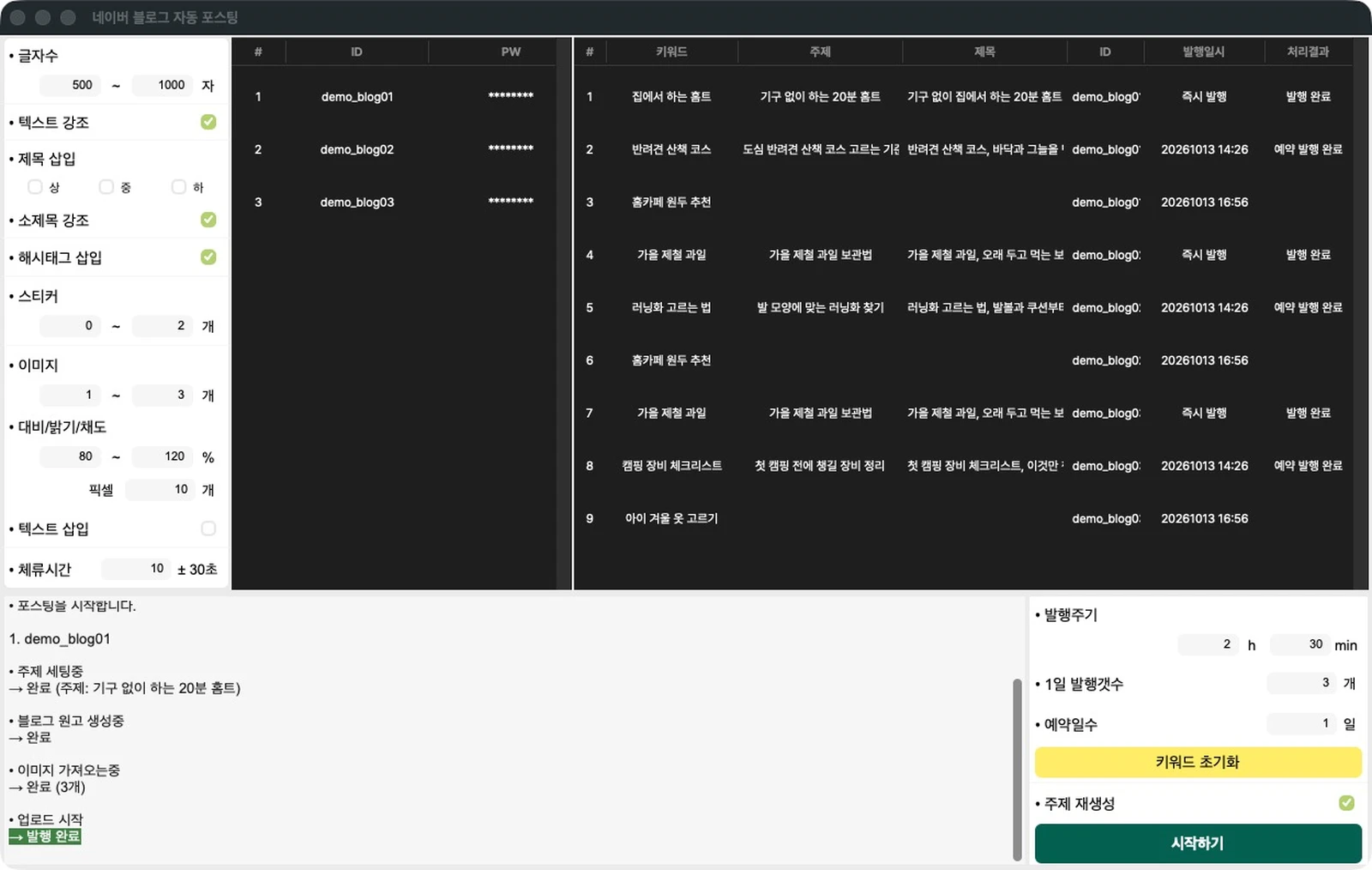Enable the 텍스트 삽입 checkbox

pyautogui.click(x=208, y=529)
